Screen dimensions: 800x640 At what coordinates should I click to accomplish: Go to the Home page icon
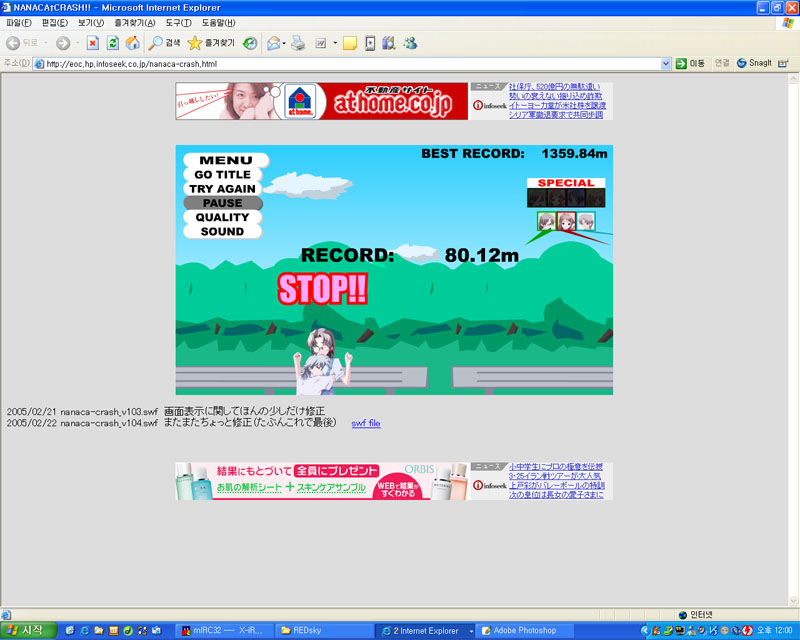pos(132,43)
